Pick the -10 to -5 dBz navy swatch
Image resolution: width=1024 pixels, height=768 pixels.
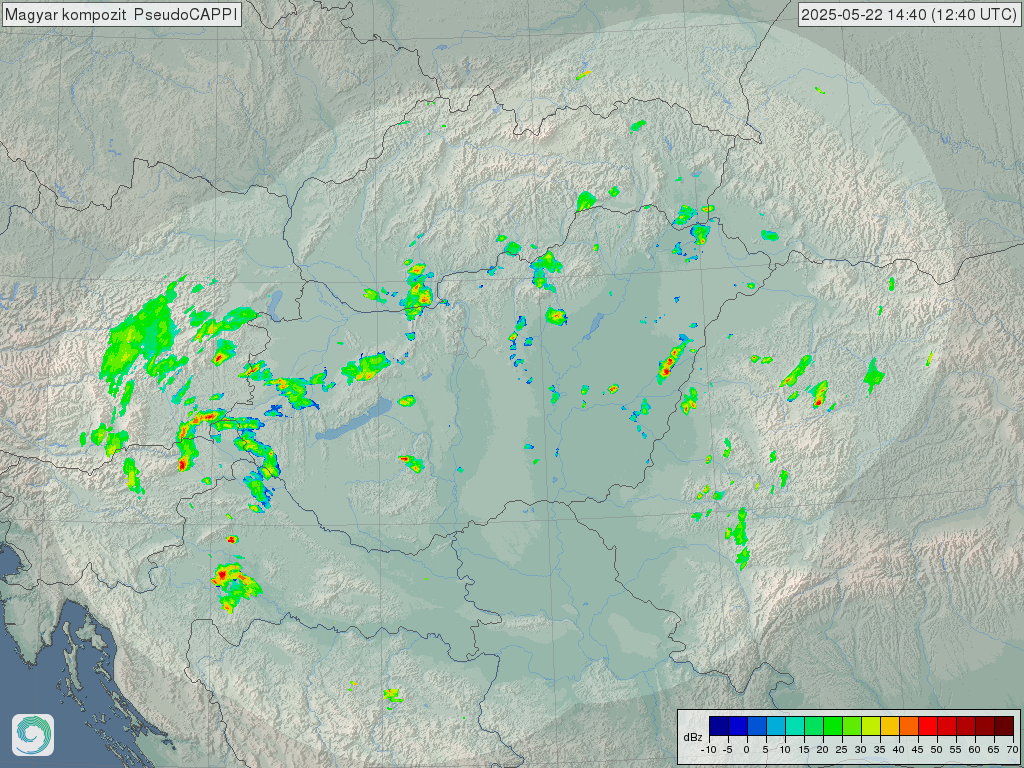point(719,726)
